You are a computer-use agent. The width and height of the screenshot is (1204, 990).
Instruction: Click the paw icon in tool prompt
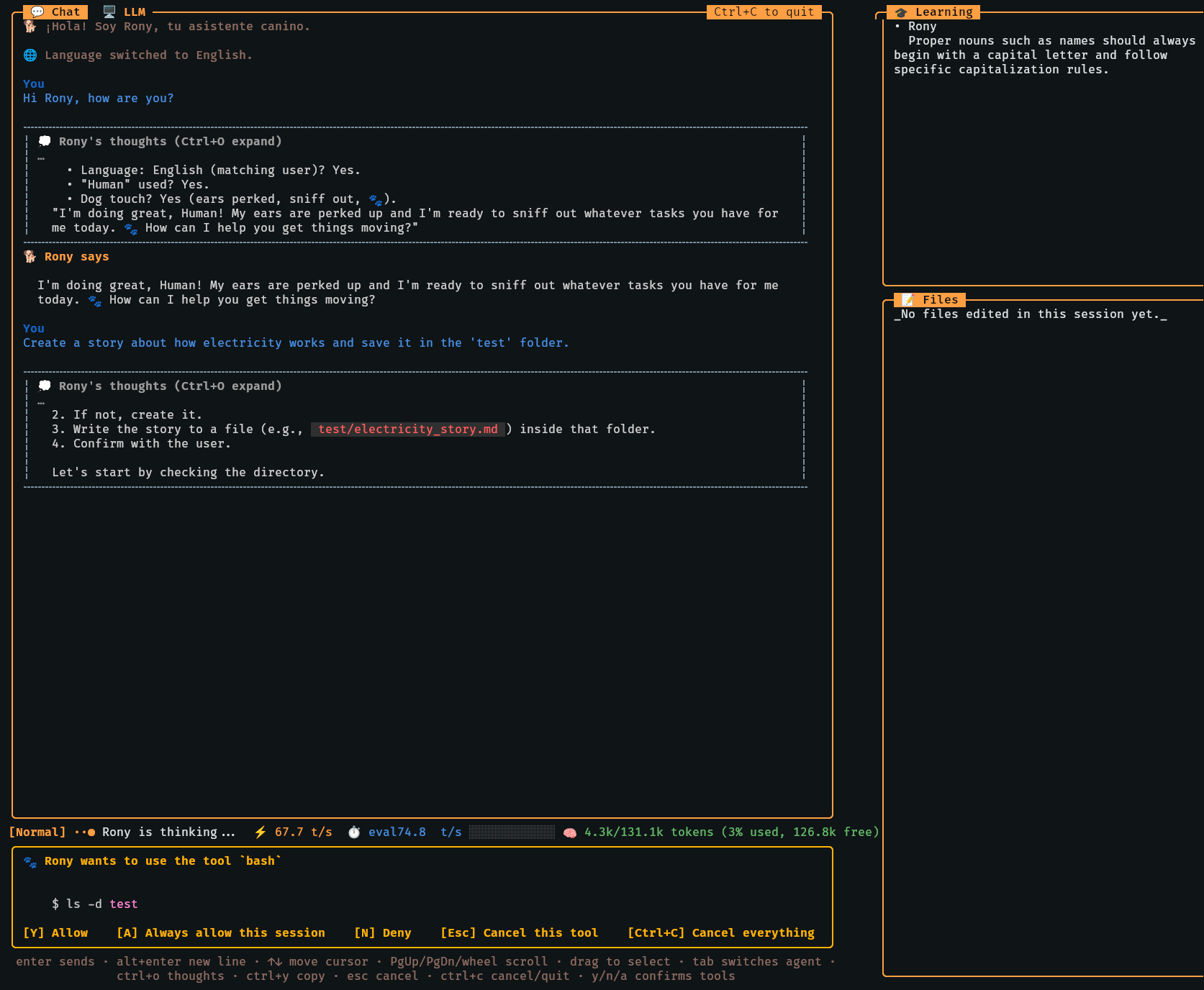point(30,861)
